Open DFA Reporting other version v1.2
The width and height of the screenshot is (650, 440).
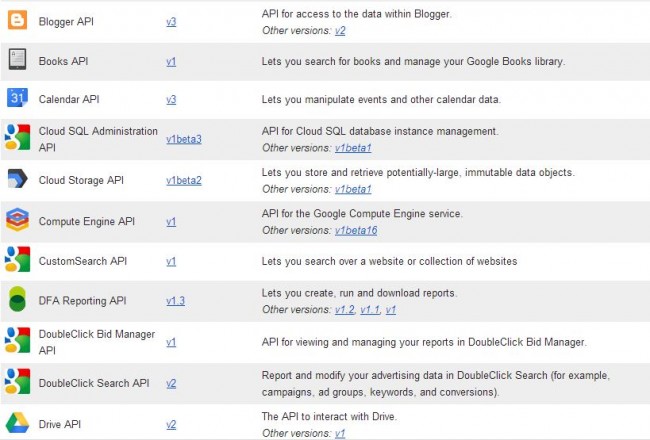click(345, 310)
